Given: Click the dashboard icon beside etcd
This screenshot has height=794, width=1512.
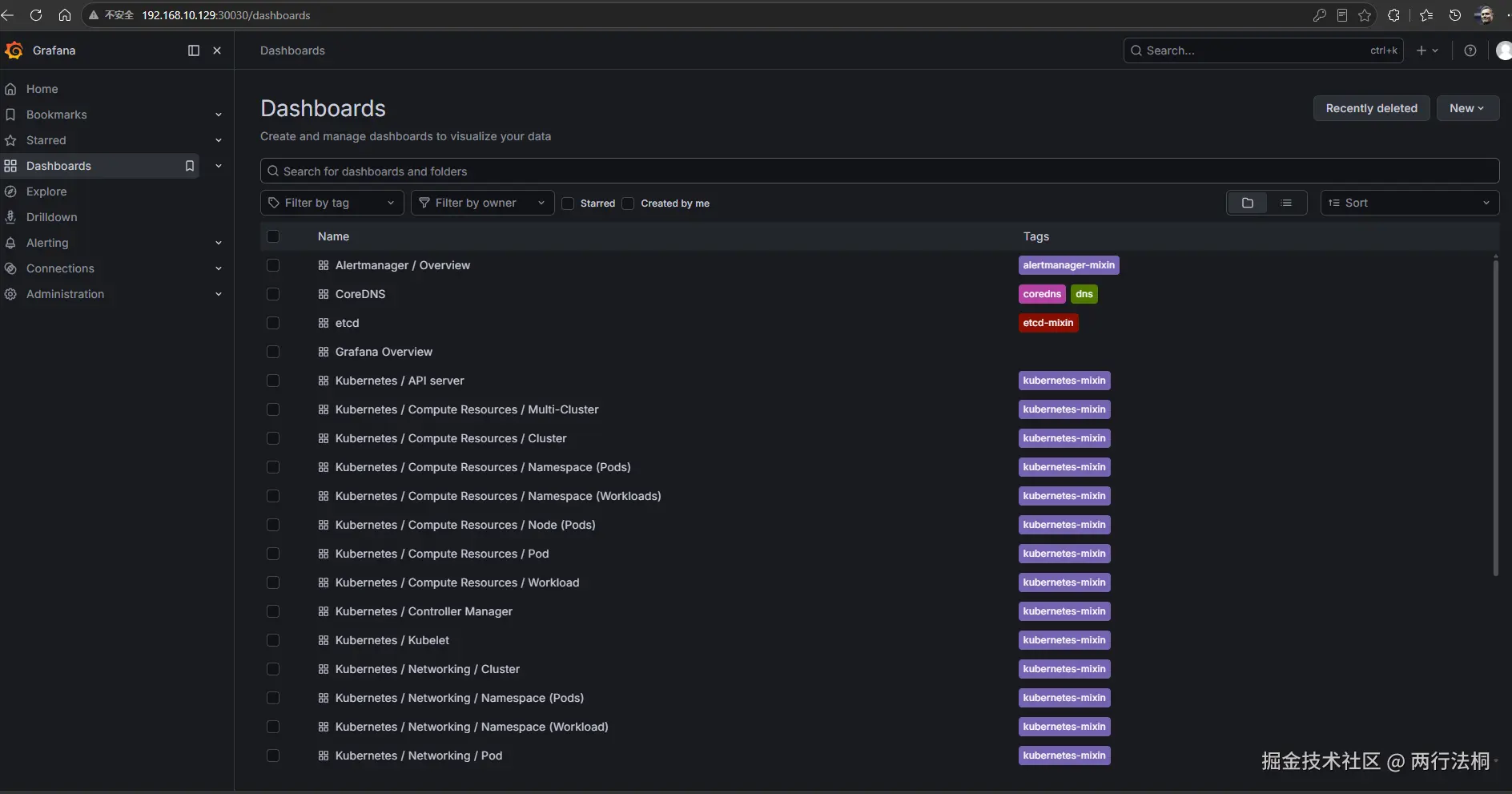Looking at the screenshot, I should click(x=324, y=323).
